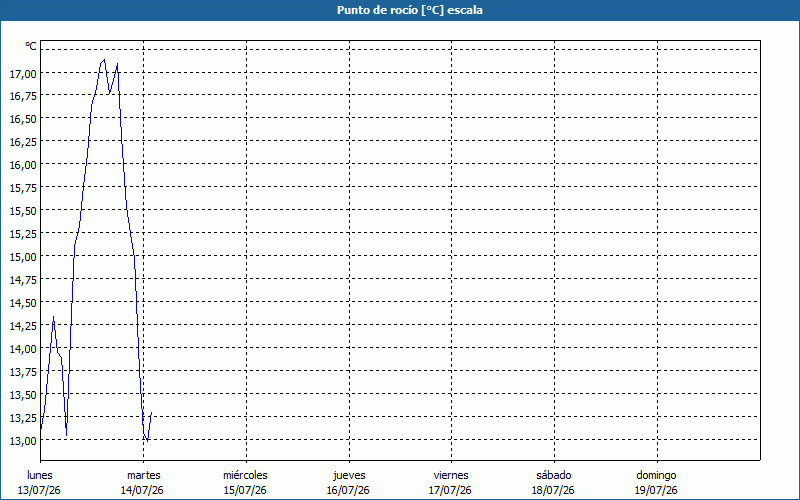Click the date 15/07/26
800x500 pixels.
pos(245,490)
